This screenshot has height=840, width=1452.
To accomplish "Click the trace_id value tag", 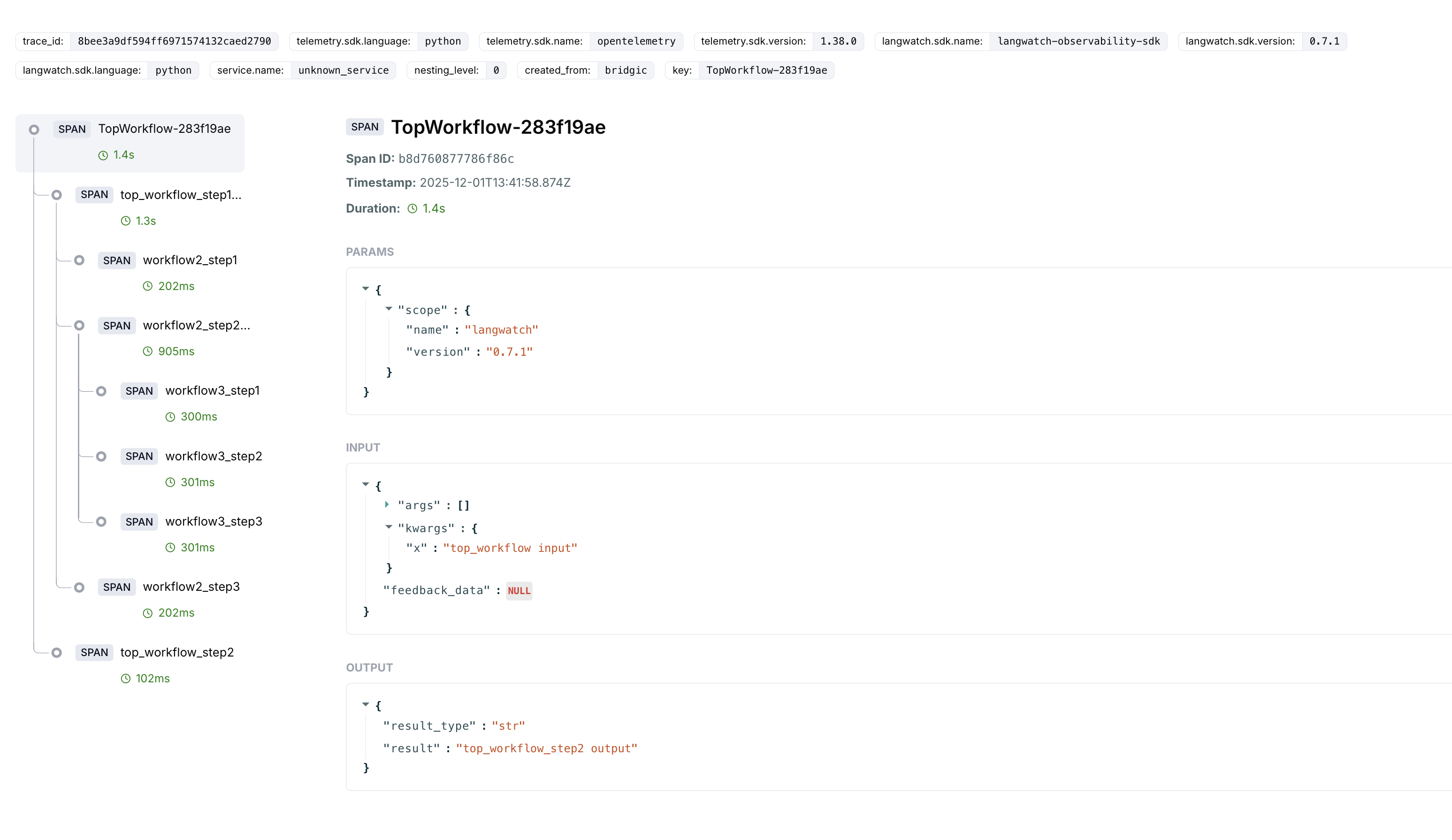I will (x=174, y=41).
